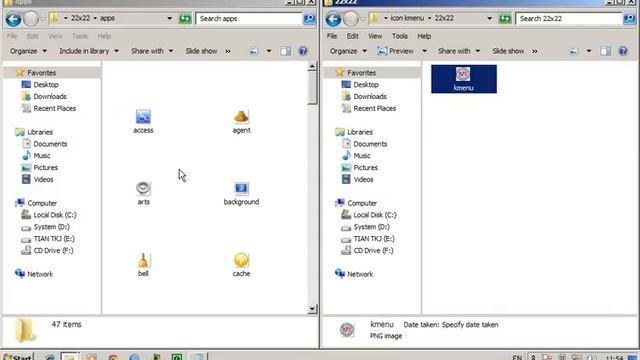Open help in the apps window

[x=303, y=51]
